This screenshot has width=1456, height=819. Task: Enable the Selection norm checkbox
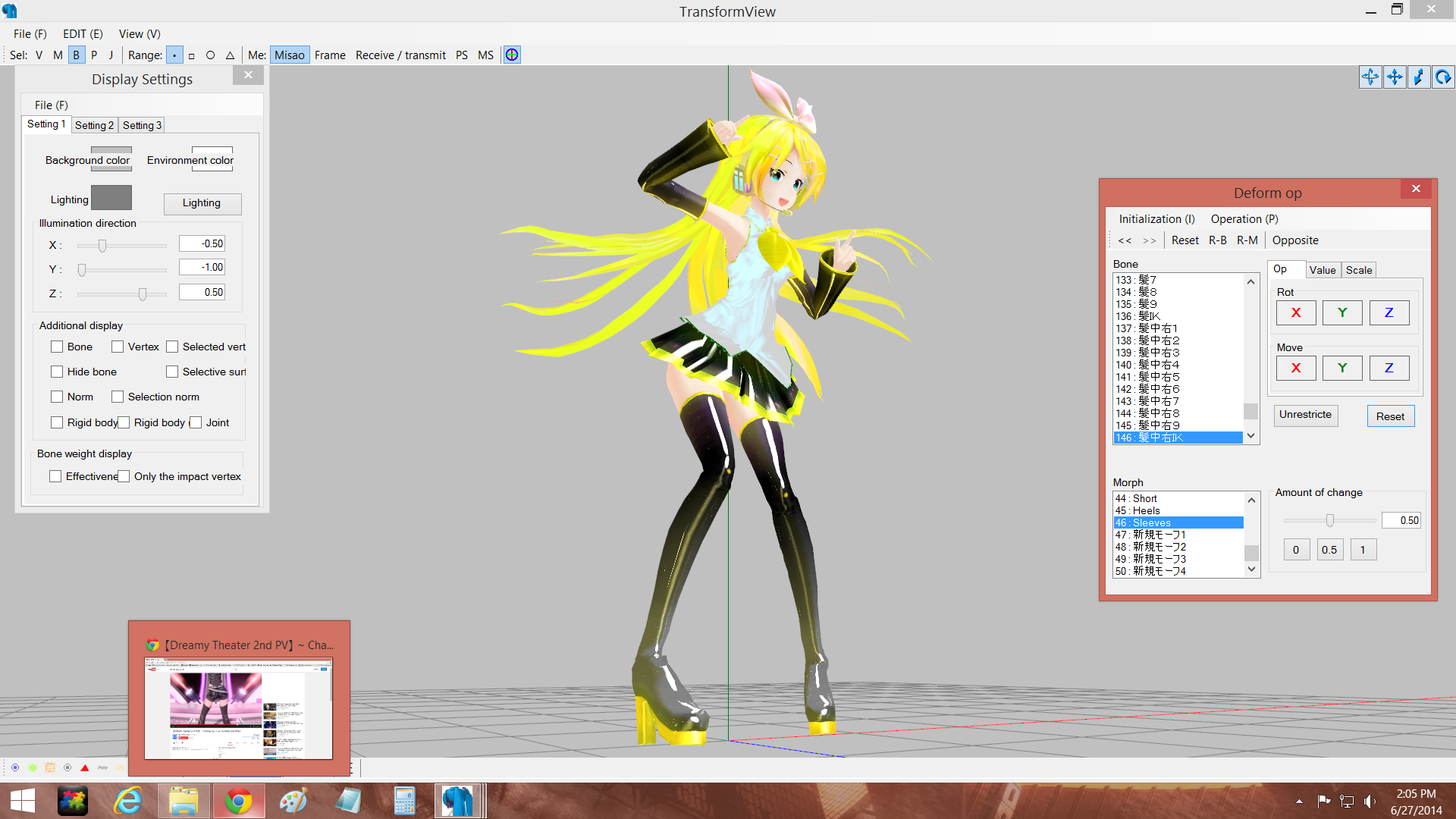point(118,397)
